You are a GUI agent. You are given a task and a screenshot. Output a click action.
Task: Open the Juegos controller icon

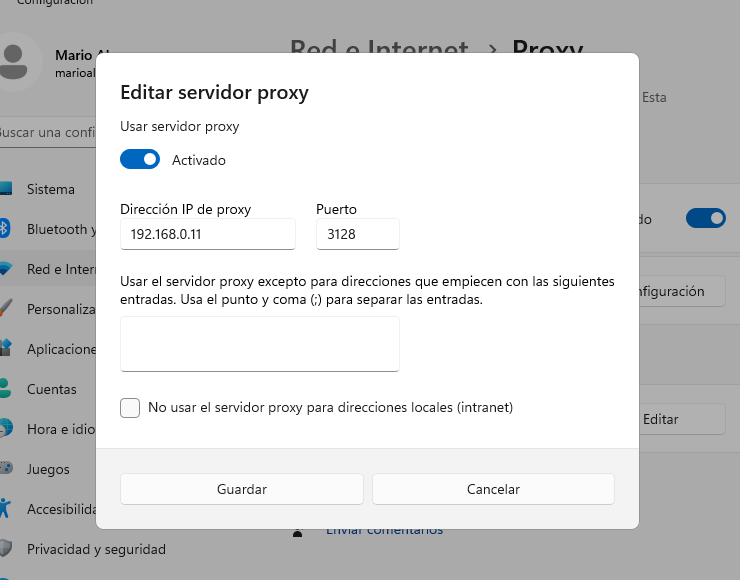pyautogui.click(x=6, y=468)
